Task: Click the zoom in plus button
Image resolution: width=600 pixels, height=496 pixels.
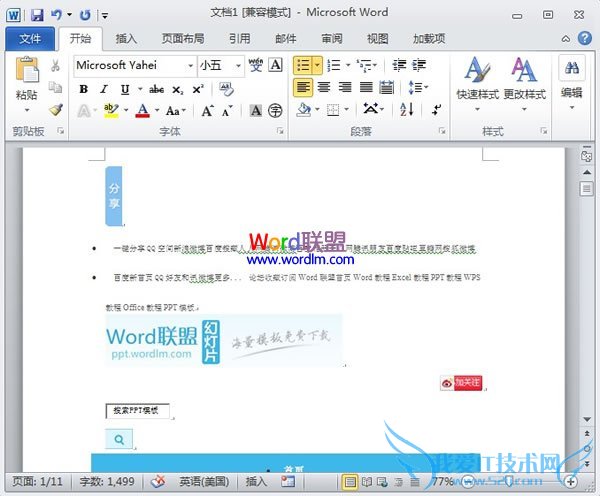Action: 571,482
